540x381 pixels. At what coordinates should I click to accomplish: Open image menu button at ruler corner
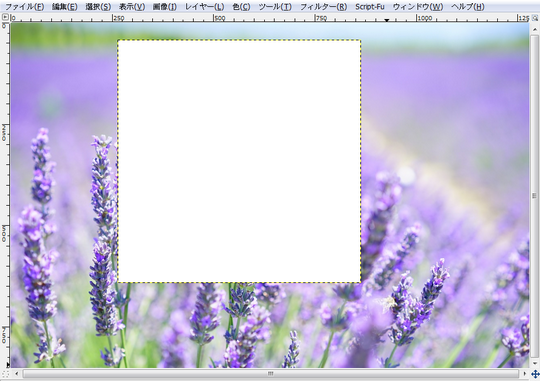point(5,17)
